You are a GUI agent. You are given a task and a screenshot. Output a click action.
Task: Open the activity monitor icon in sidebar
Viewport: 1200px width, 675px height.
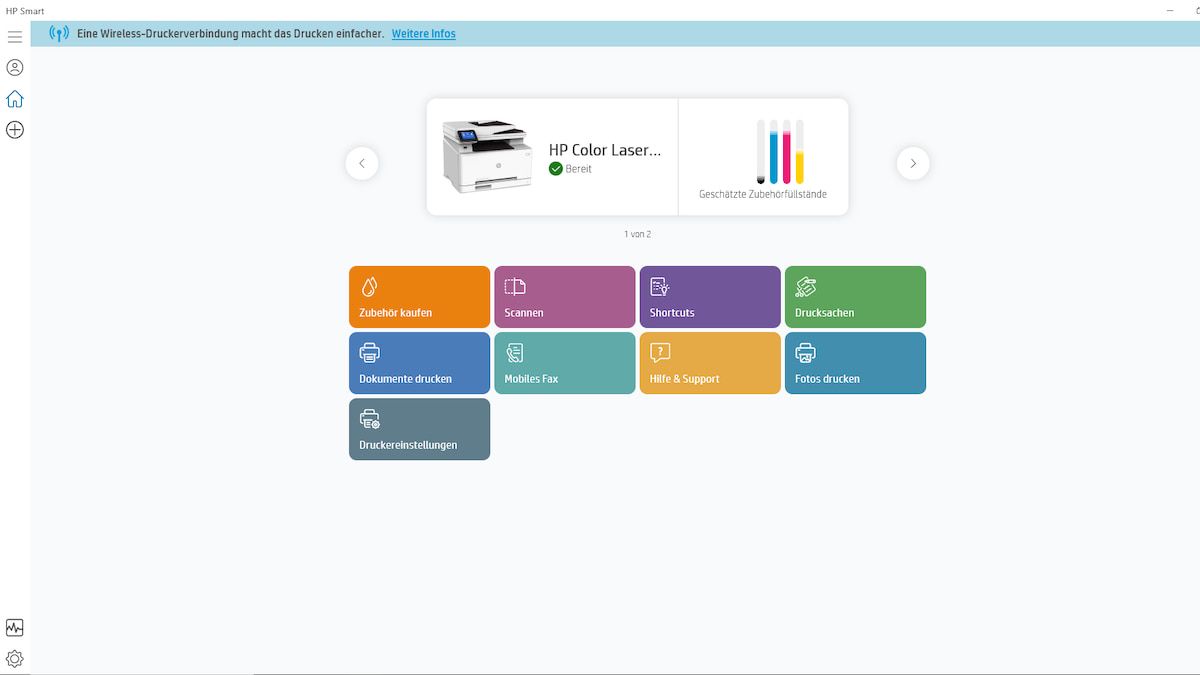tap(15, 628)
